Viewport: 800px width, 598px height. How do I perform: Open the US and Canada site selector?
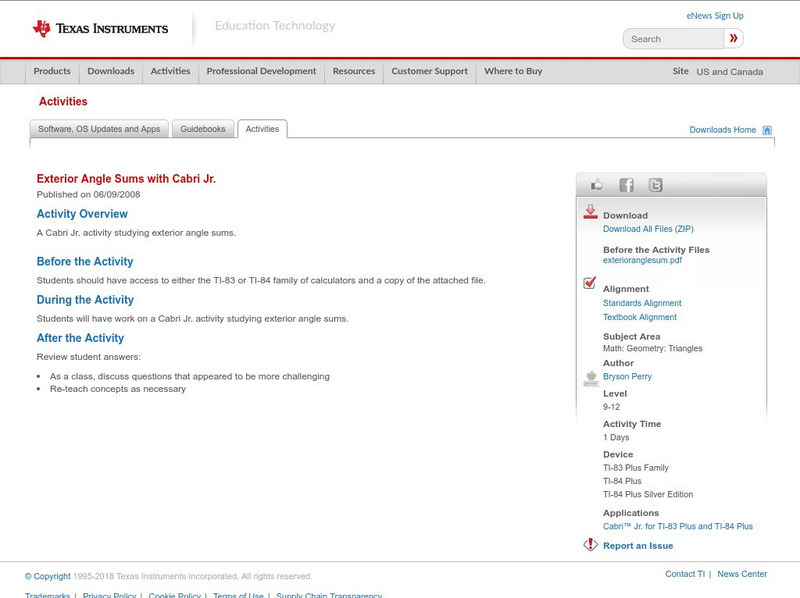(729, 72)
